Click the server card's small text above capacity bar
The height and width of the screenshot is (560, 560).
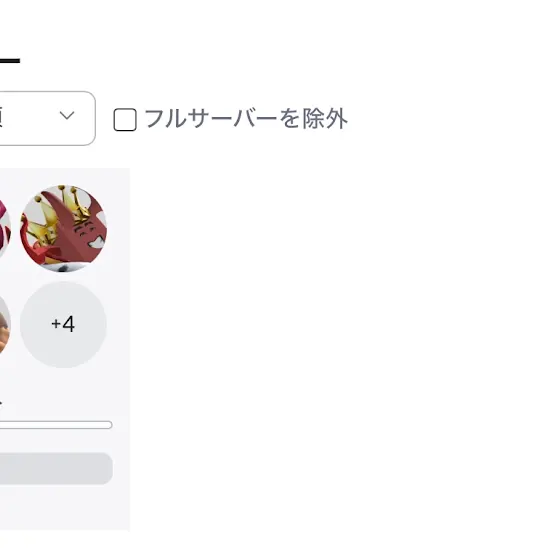tap(1, 404)
